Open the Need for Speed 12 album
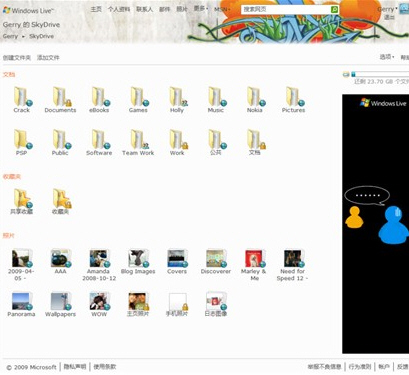This screenshot has height=375, width=409. point(293,265)
